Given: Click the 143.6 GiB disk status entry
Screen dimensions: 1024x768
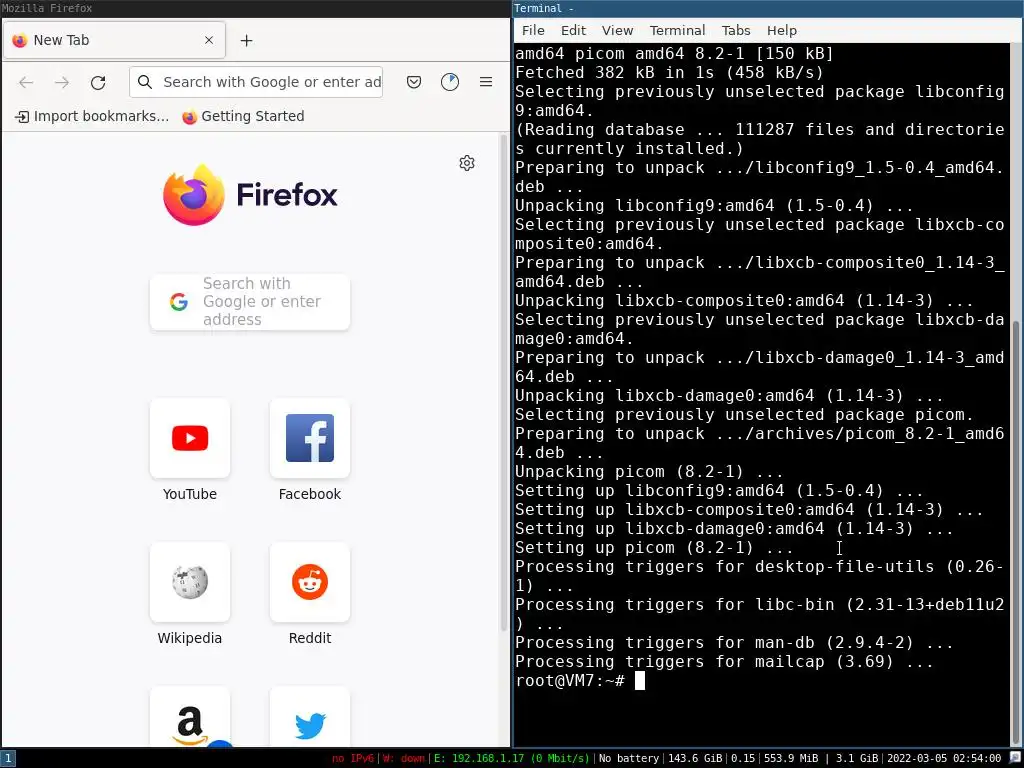Looking at the screenshot, I should pos(695,759).
